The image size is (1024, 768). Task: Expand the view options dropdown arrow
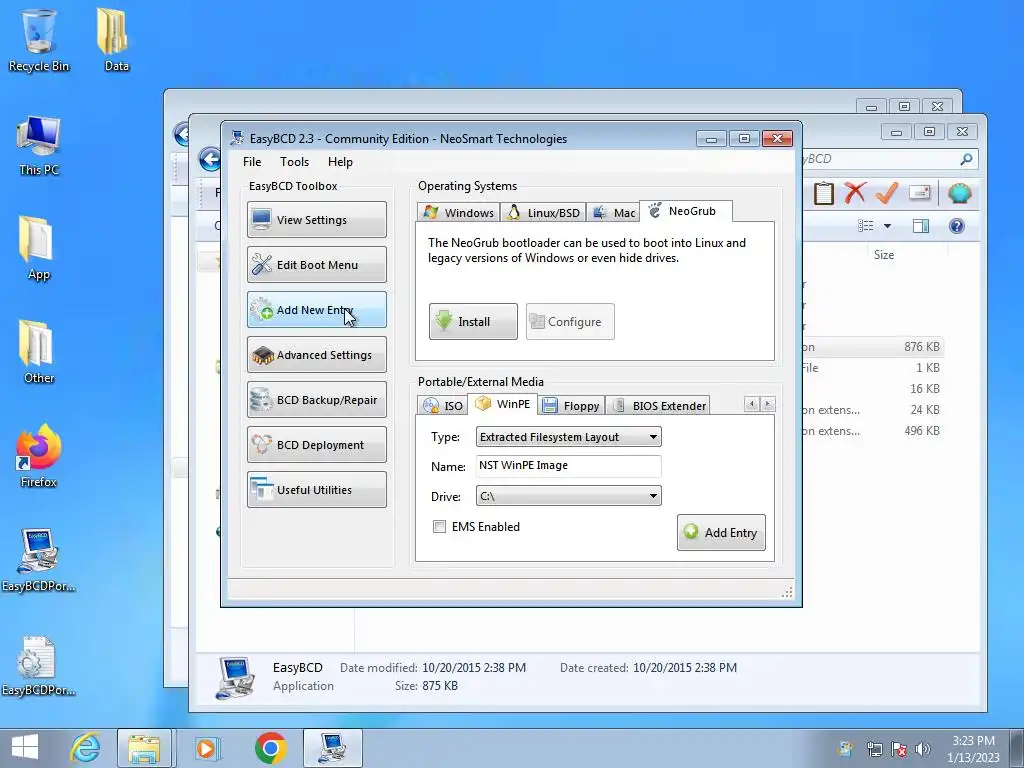887,226
